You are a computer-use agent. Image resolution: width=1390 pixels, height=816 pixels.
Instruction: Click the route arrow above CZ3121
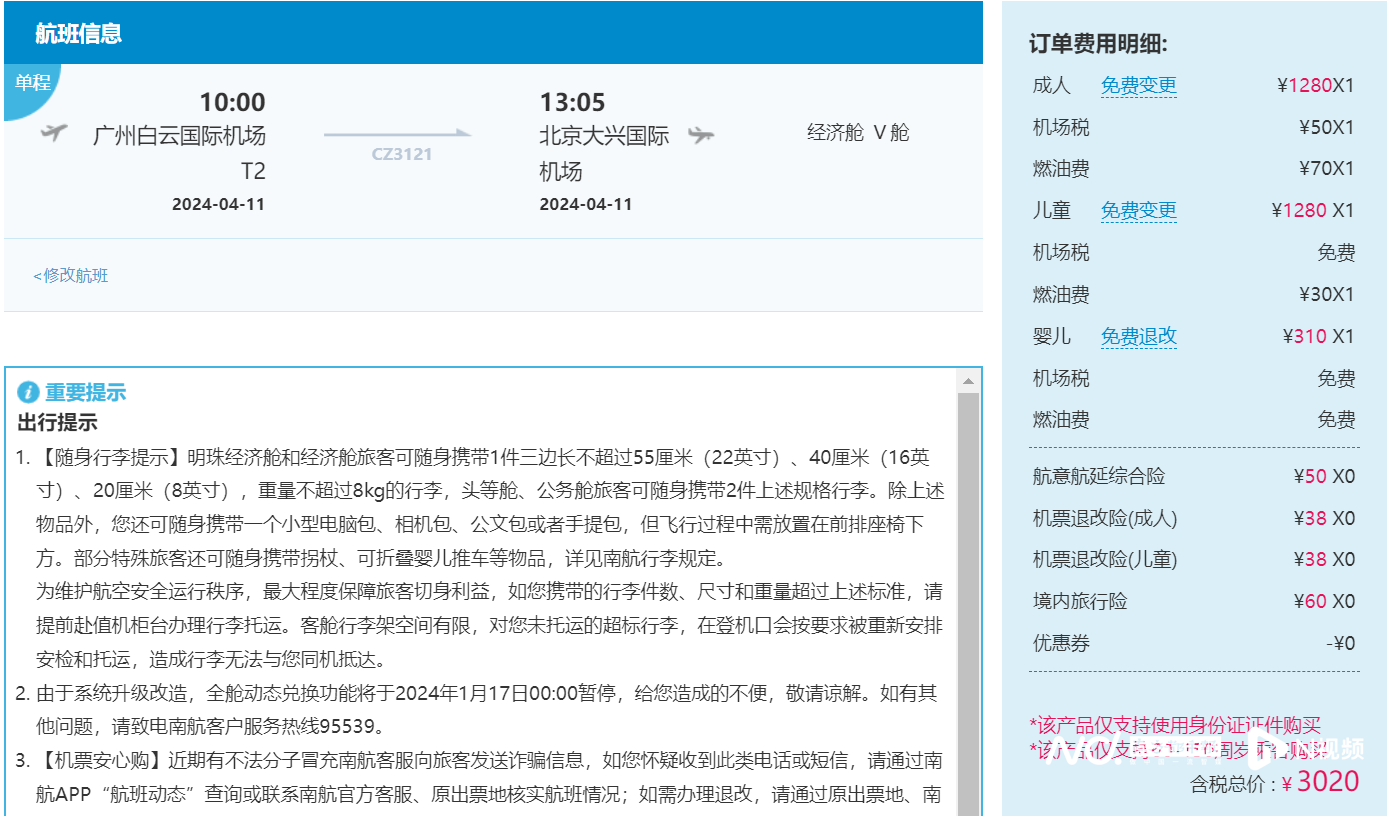coord(397,133)
